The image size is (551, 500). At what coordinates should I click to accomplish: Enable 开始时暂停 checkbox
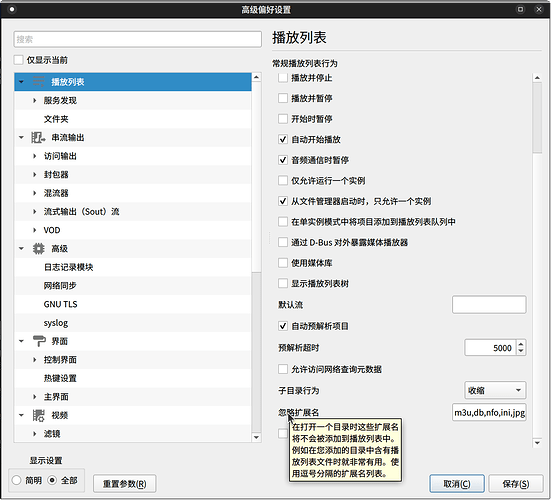[x=283, y=119]
